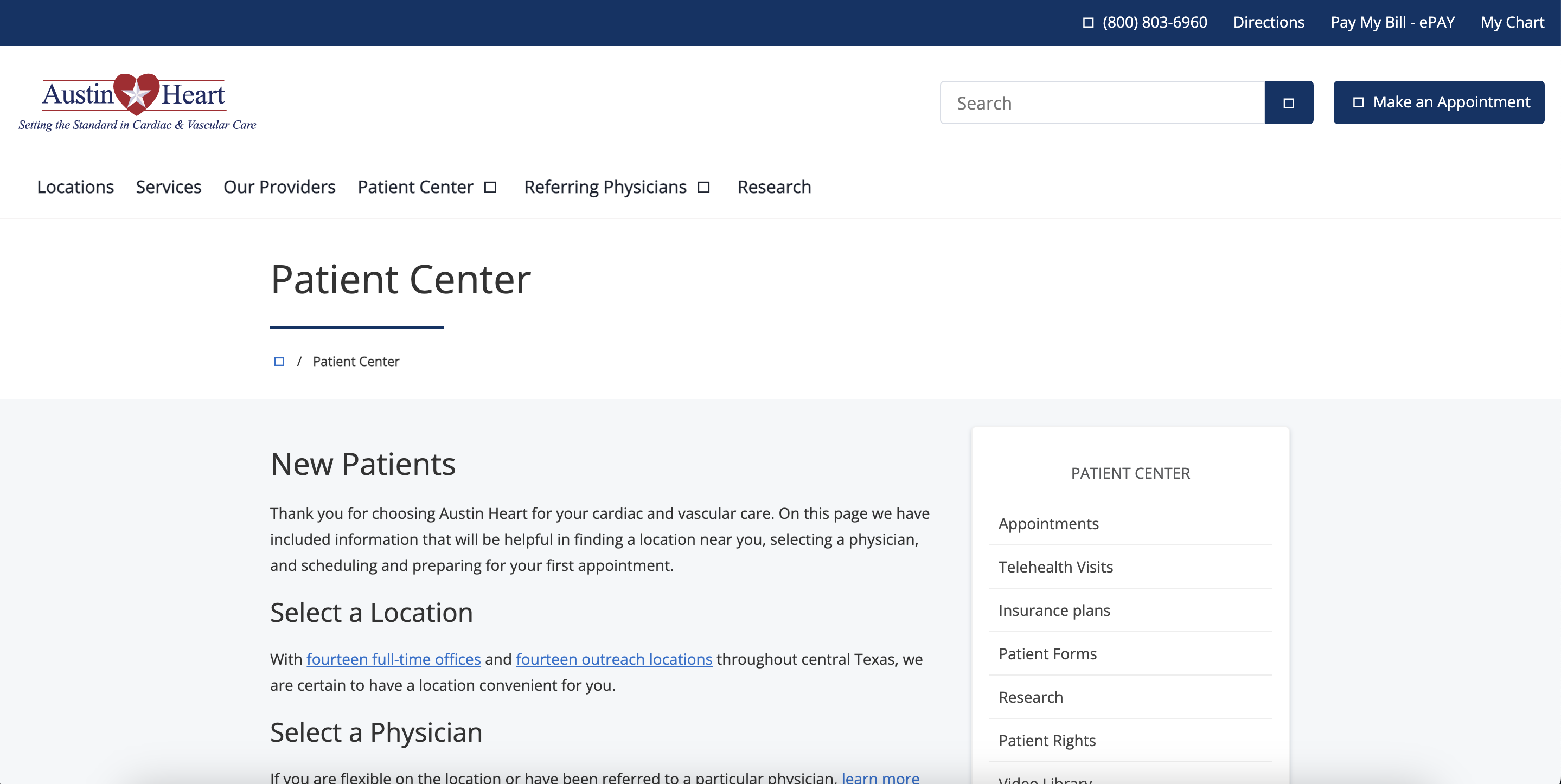
Task: Click the Patient Center page title
Action: 400,279
